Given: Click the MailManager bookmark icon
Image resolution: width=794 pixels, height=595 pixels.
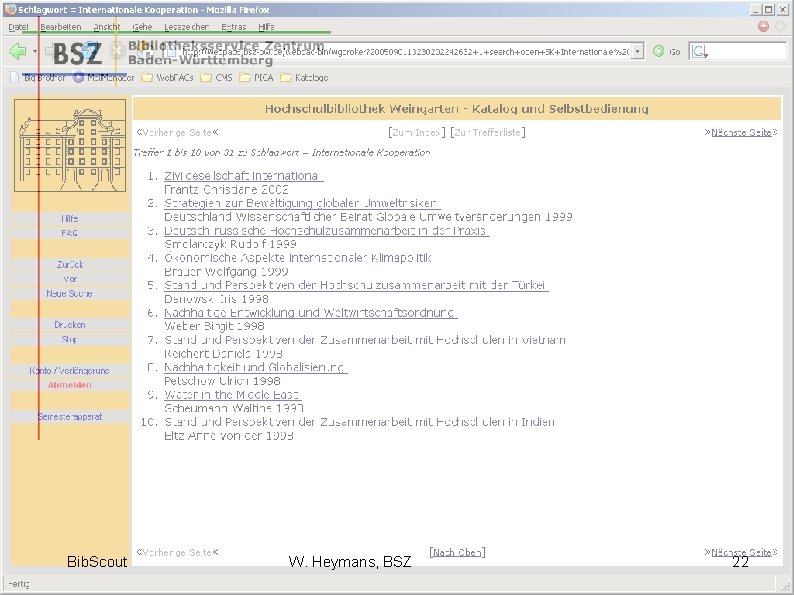Looking at the screenshot, I should [78, 77].
